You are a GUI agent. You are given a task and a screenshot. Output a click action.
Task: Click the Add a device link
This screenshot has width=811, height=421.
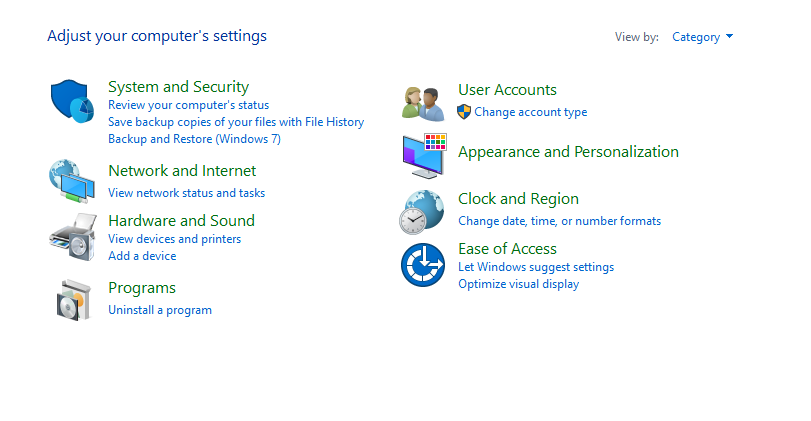click(x=142, y=256)
